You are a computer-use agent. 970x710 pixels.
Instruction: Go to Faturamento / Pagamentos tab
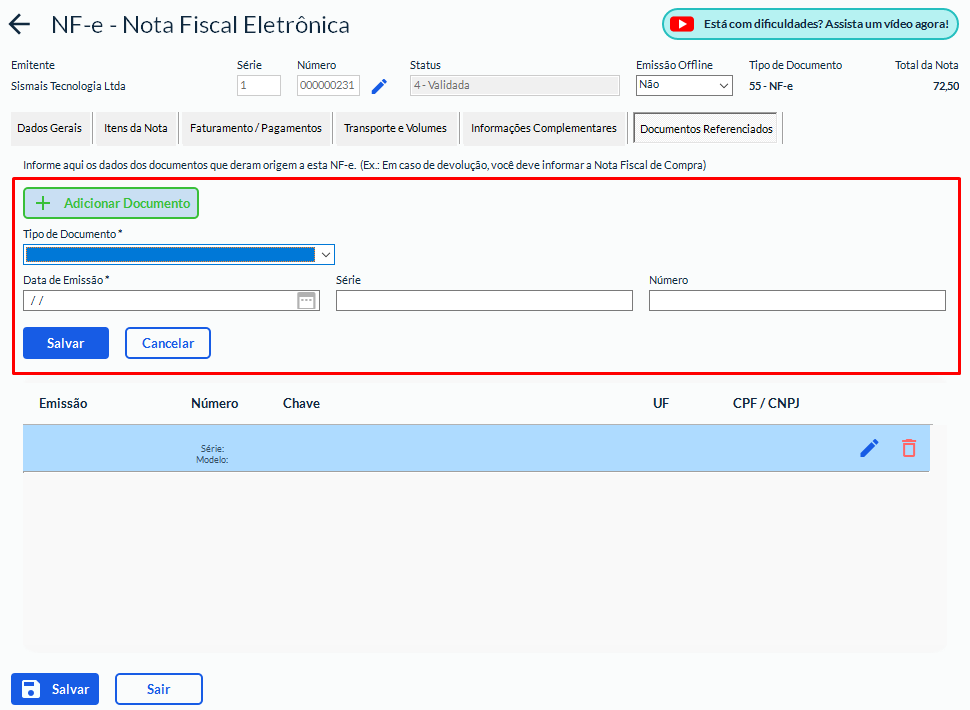click(x=256, y=129)
